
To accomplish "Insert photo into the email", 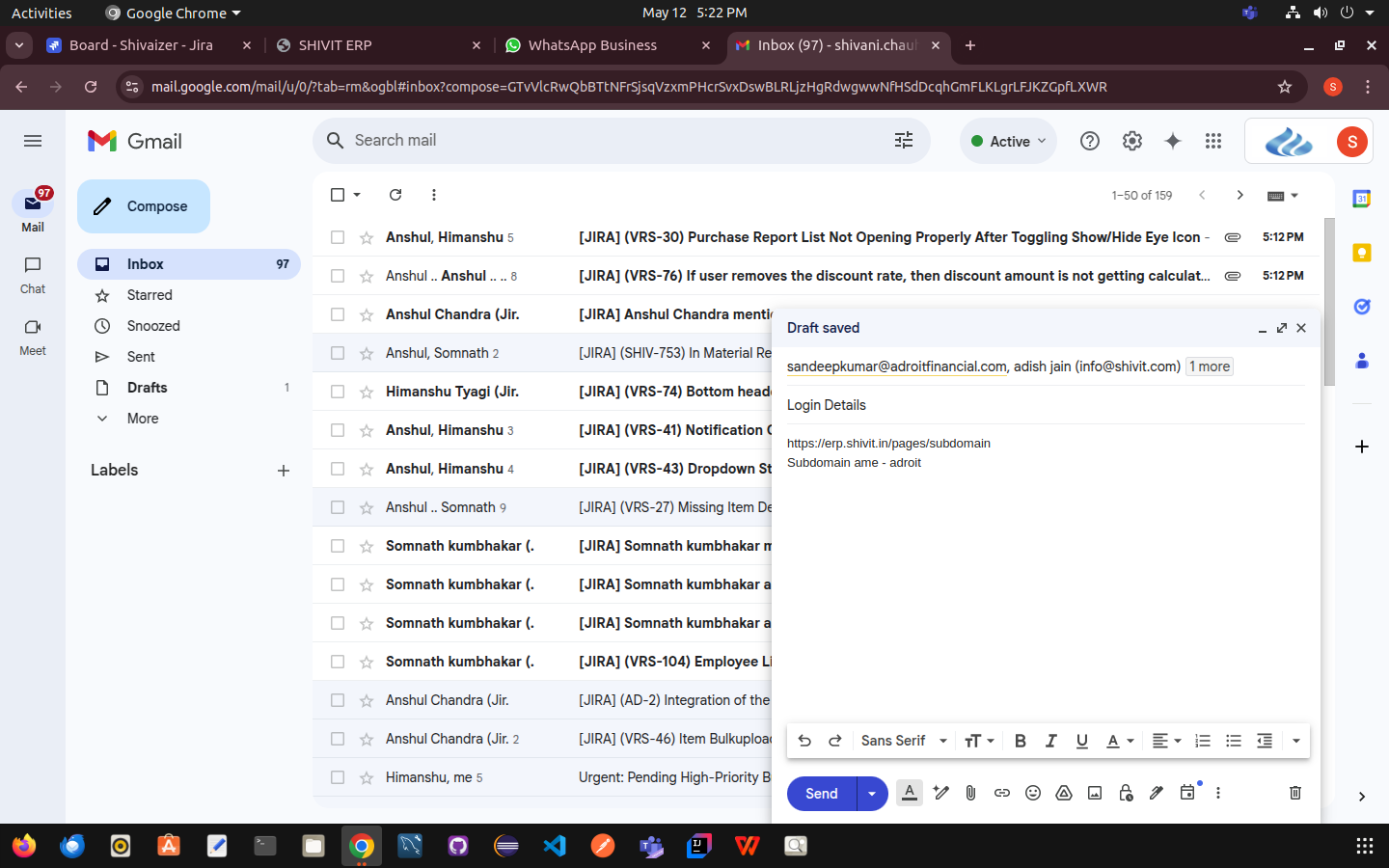I will (x=1094, y=793).
